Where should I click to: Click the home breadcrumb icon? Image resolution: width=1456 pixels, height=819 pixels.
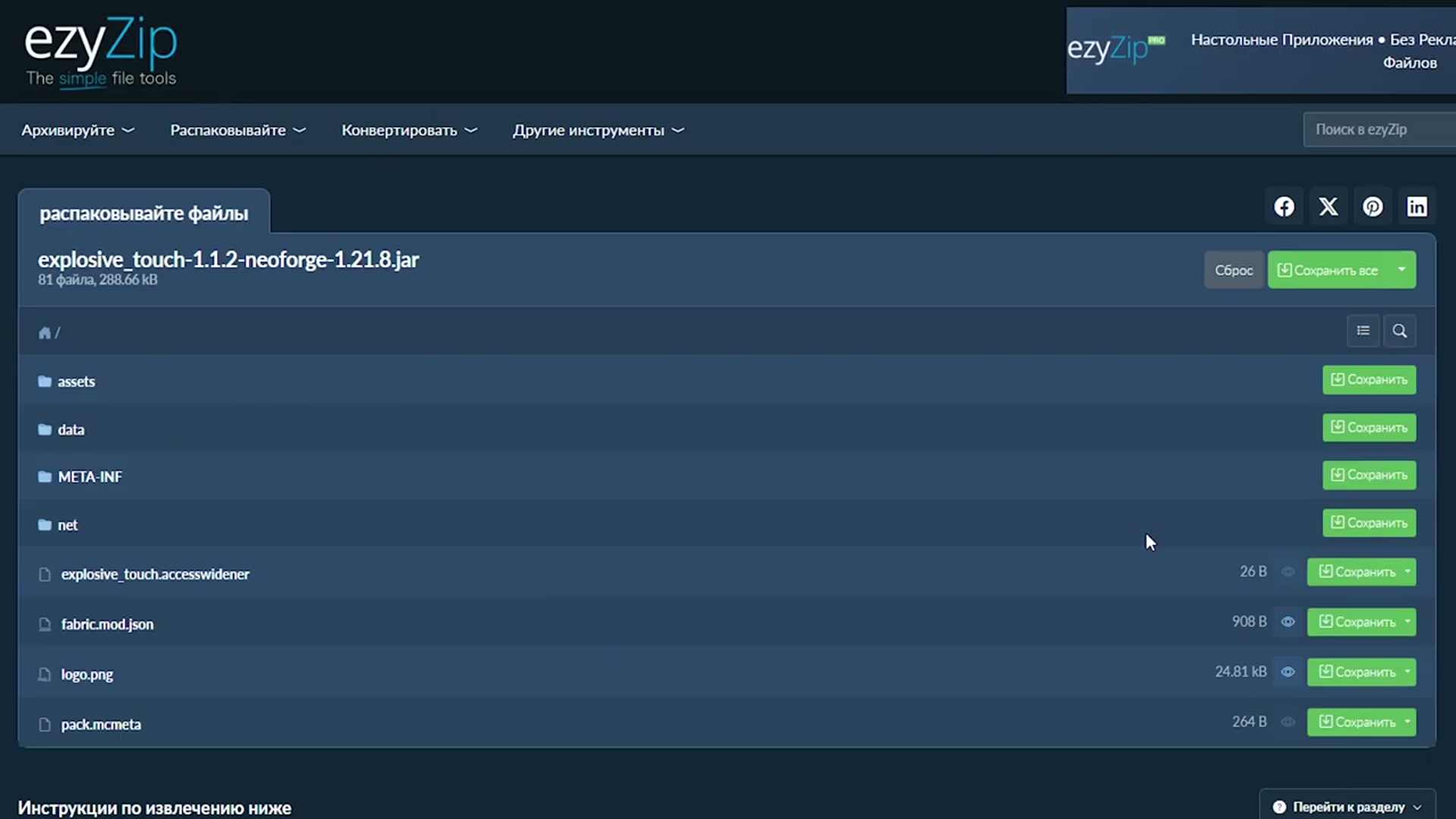click(45, 332)
